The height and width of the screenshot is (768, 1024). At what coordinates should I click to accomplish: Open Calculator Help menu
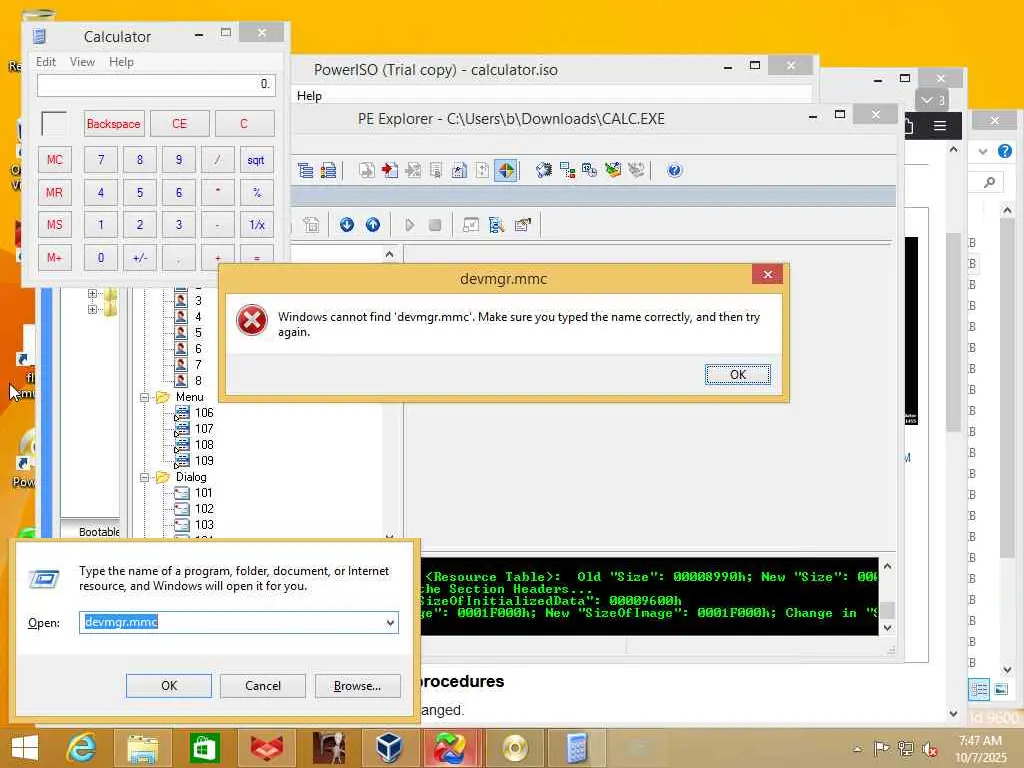pyautogui.click(x=121, y=62)
